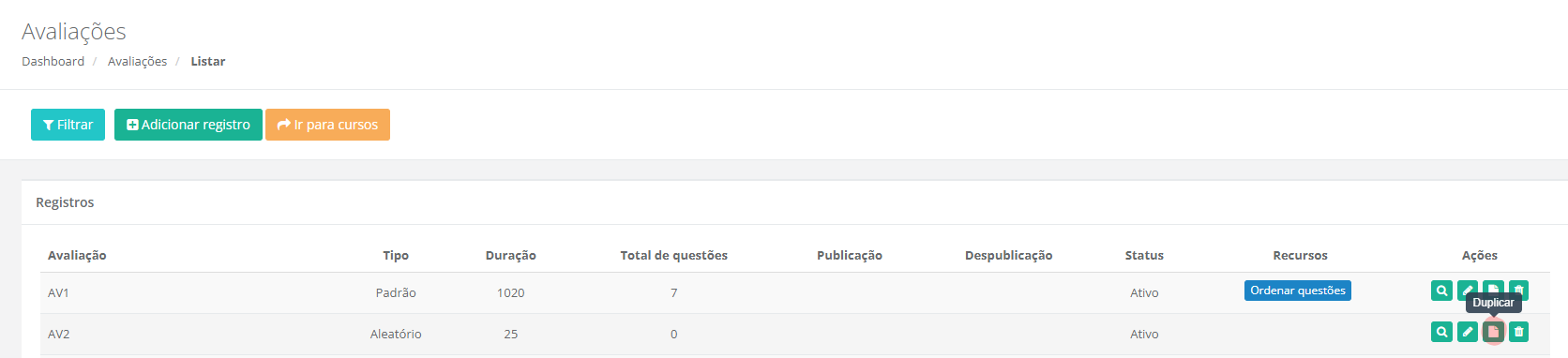
Task: Sort by the Tipo column header
Action: [396, 255]
